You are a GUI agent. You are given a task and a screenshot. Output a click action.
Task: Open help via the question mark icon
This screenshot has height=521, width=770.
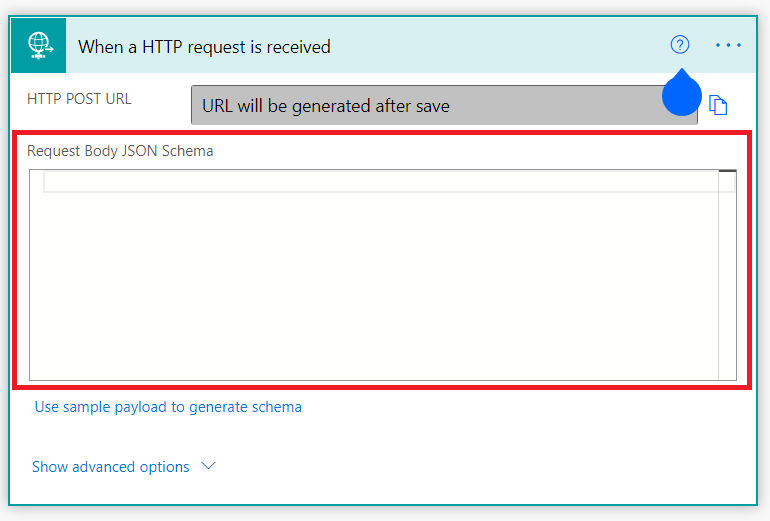(680, 45)
